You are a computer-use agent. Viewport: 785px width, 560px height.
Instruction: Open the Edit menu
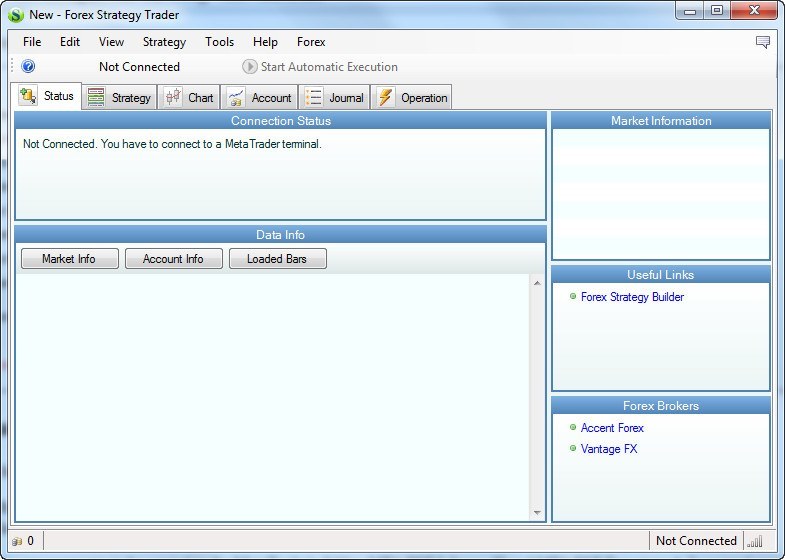click(x=70, y=42)
